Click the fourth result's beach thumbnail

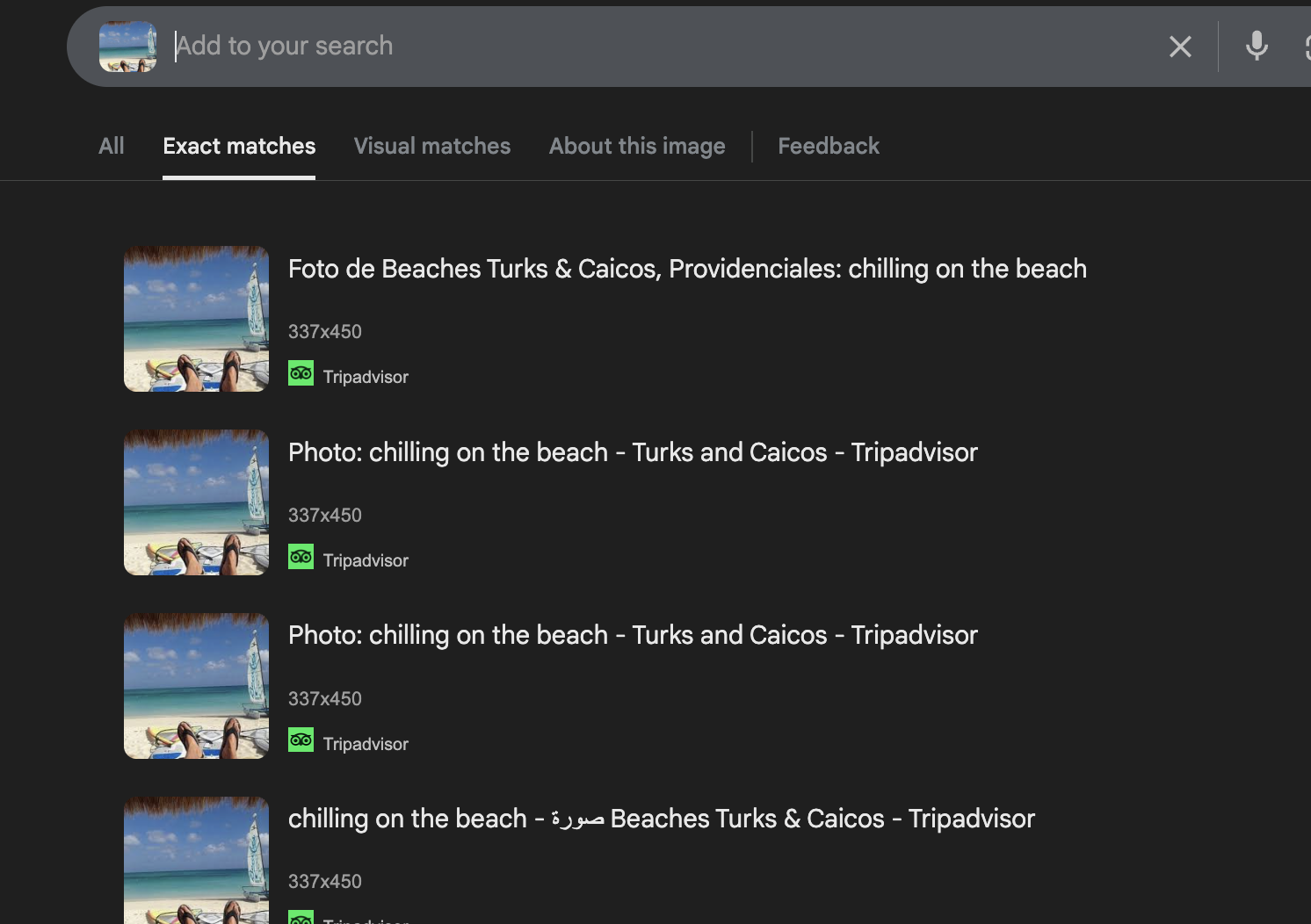click(x=196, y=861)
